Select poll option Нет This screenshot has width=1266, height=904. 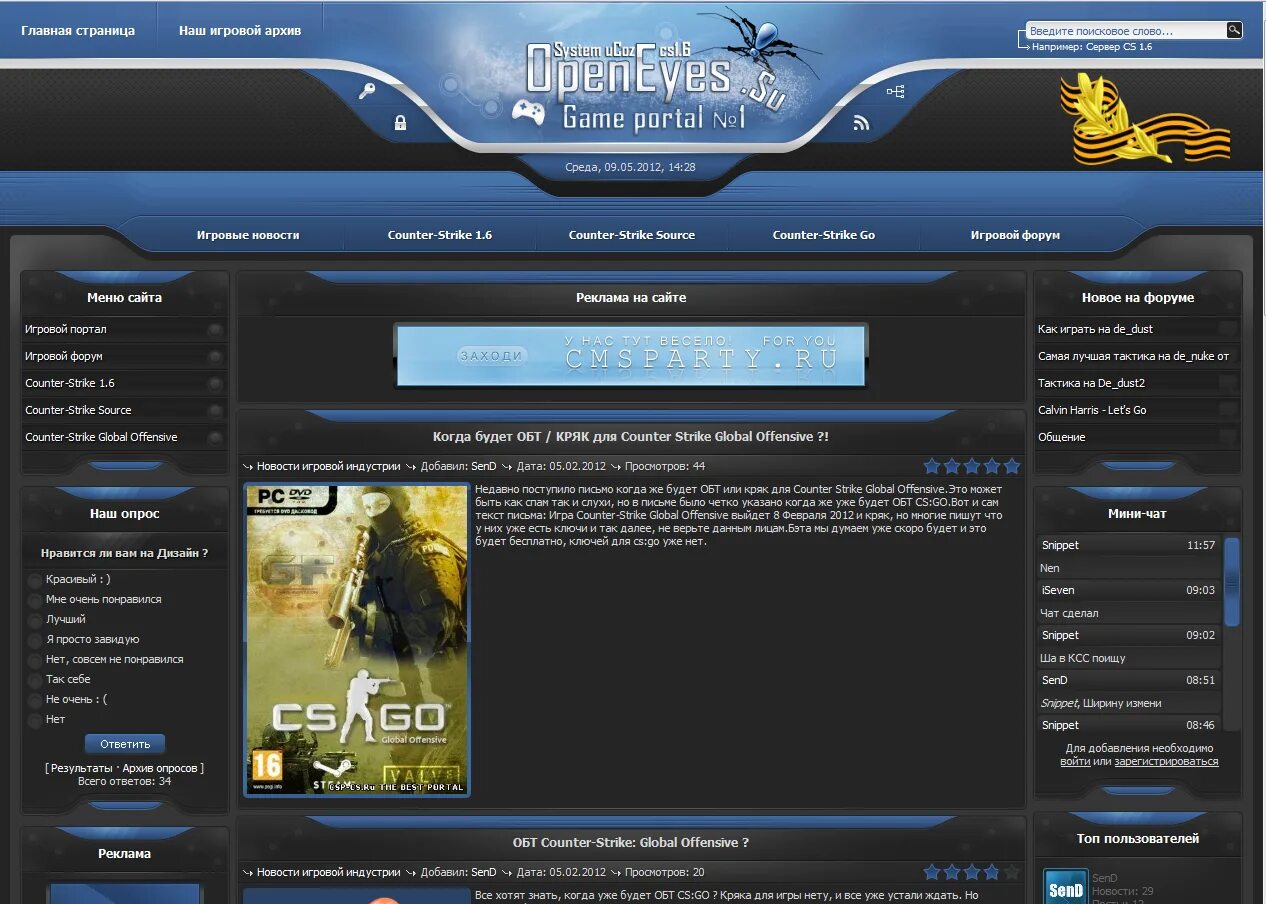pyautogui.click(x=35, y=720)
